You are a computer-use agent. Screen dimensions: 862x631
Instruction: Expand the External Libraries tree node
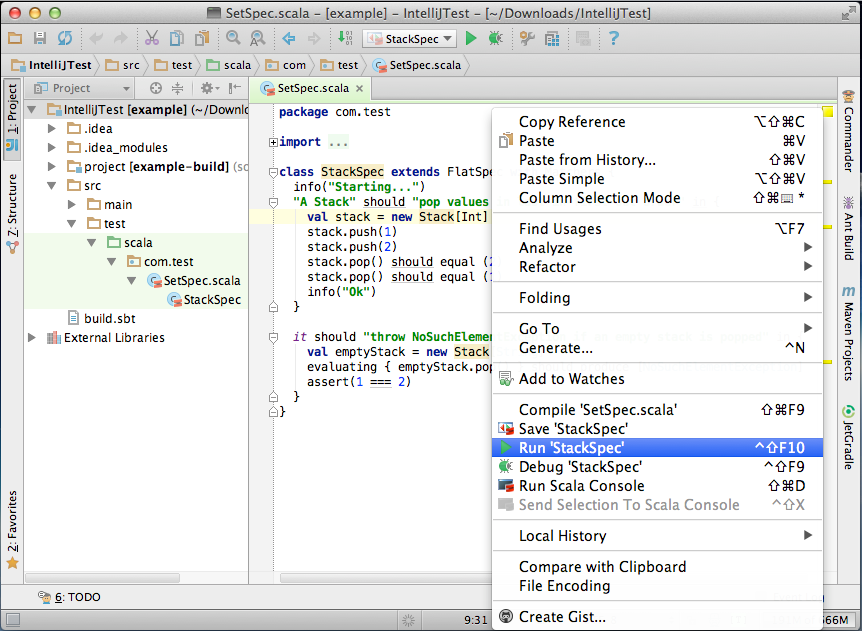(31, 338)
